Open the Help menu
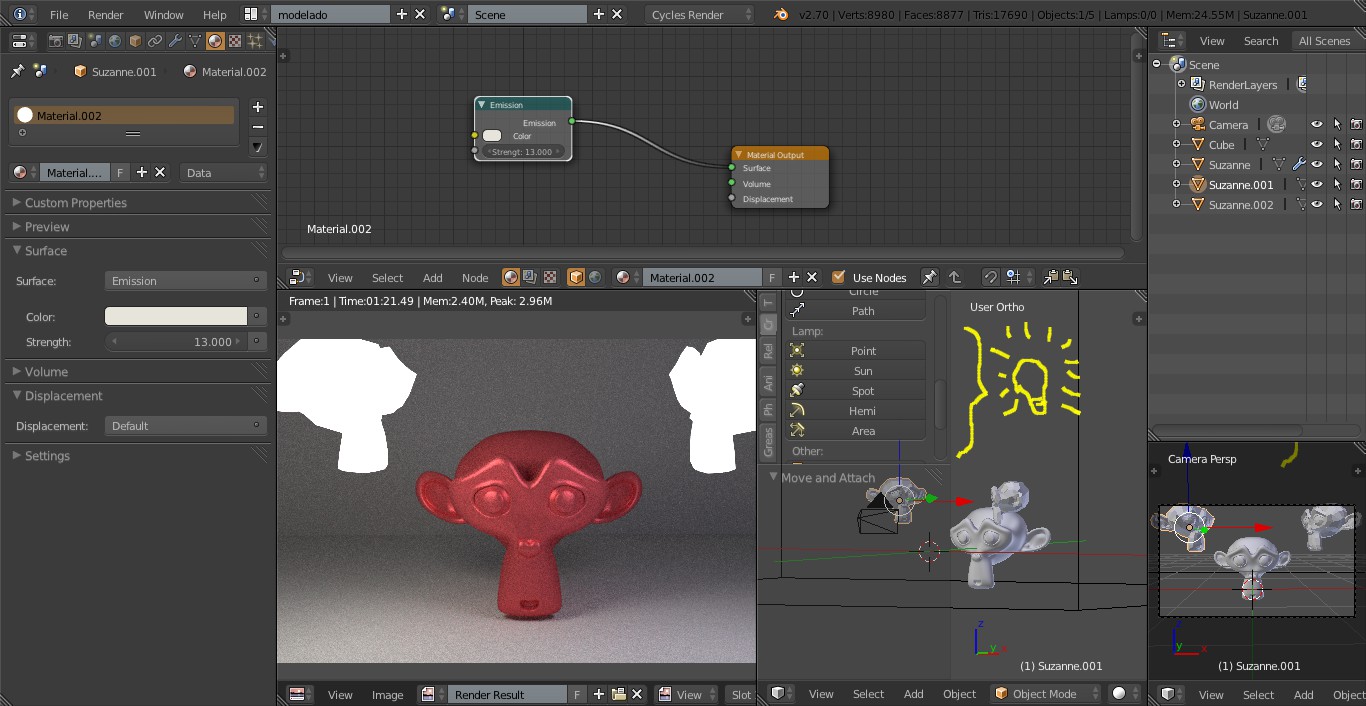Screen dimensions: 1366x706 (x=215, y=14)
